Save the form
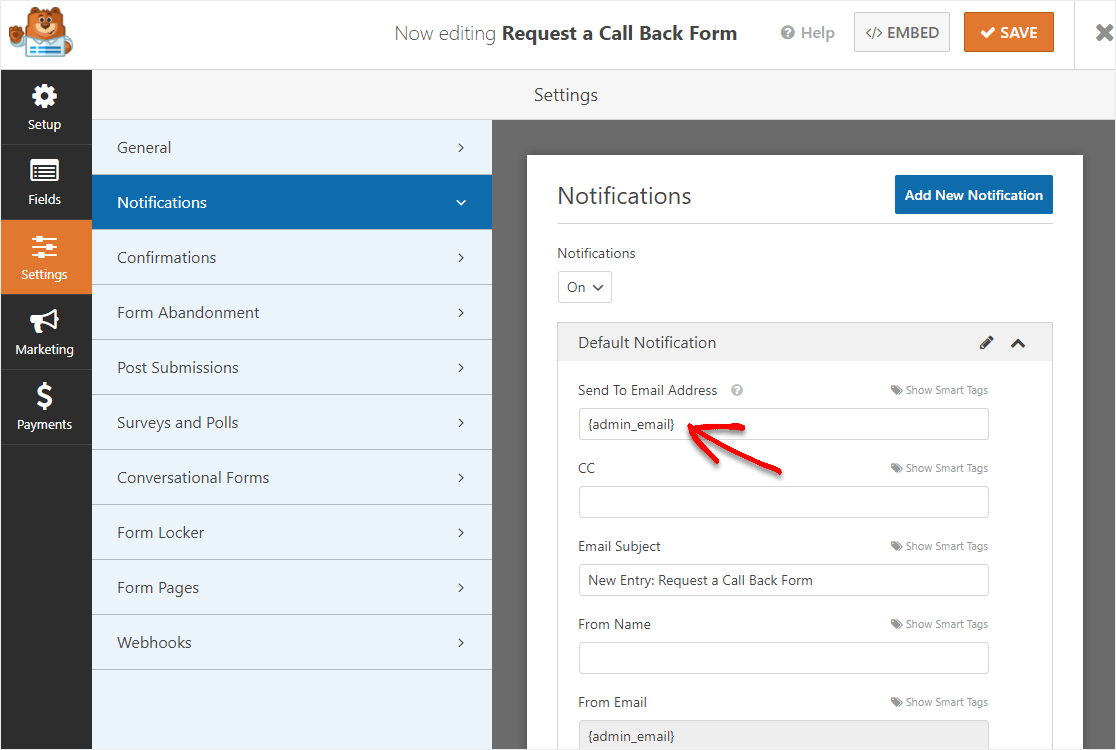Screen dimensions: 1116x750 point(1008,32)
